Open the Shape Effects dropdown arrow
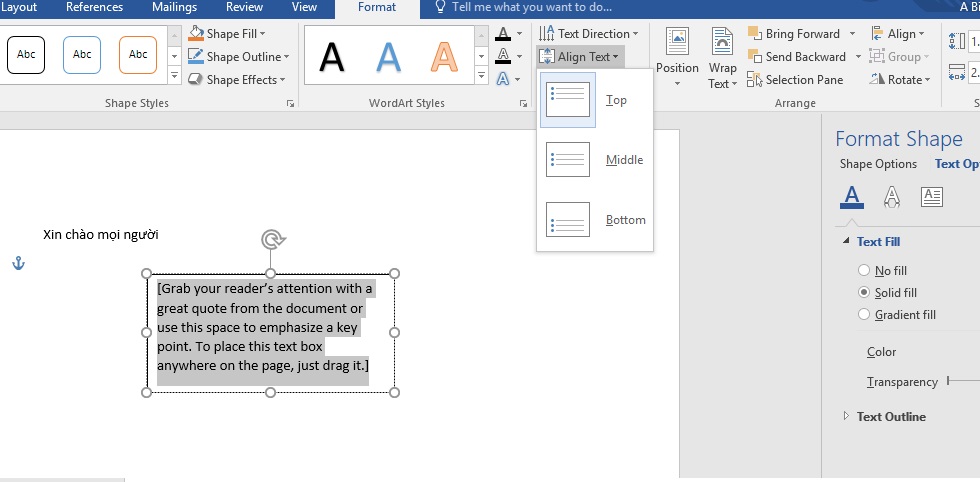This screenshot has width=980, height=482. click(x=282, y=80)
